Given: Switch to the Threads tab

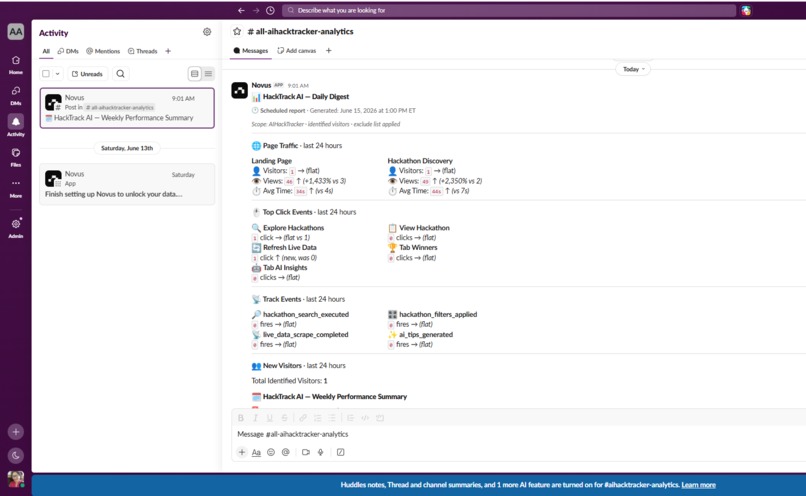Looking at the screenshot, I should pyautogui.click(x=142, y=51).
